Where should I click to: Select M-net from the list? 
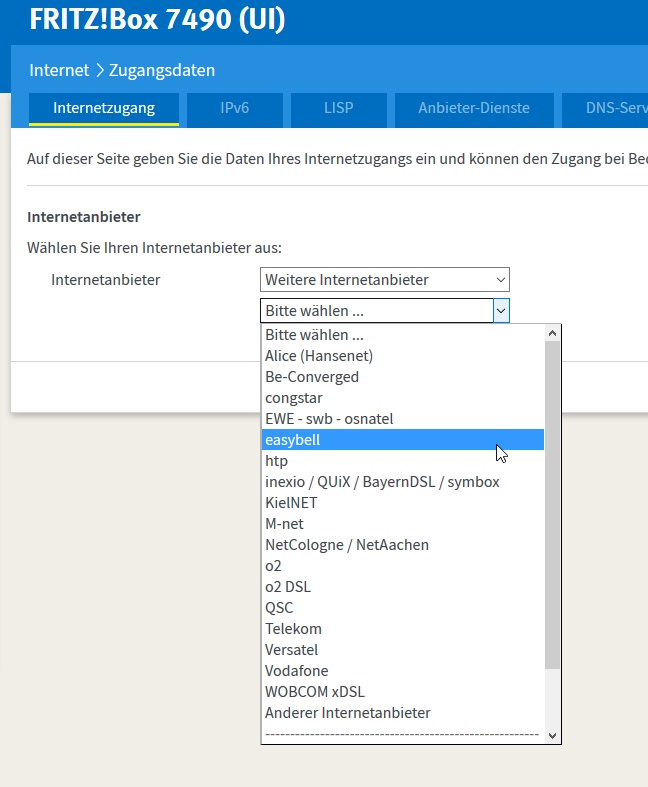tap(403, 524)
